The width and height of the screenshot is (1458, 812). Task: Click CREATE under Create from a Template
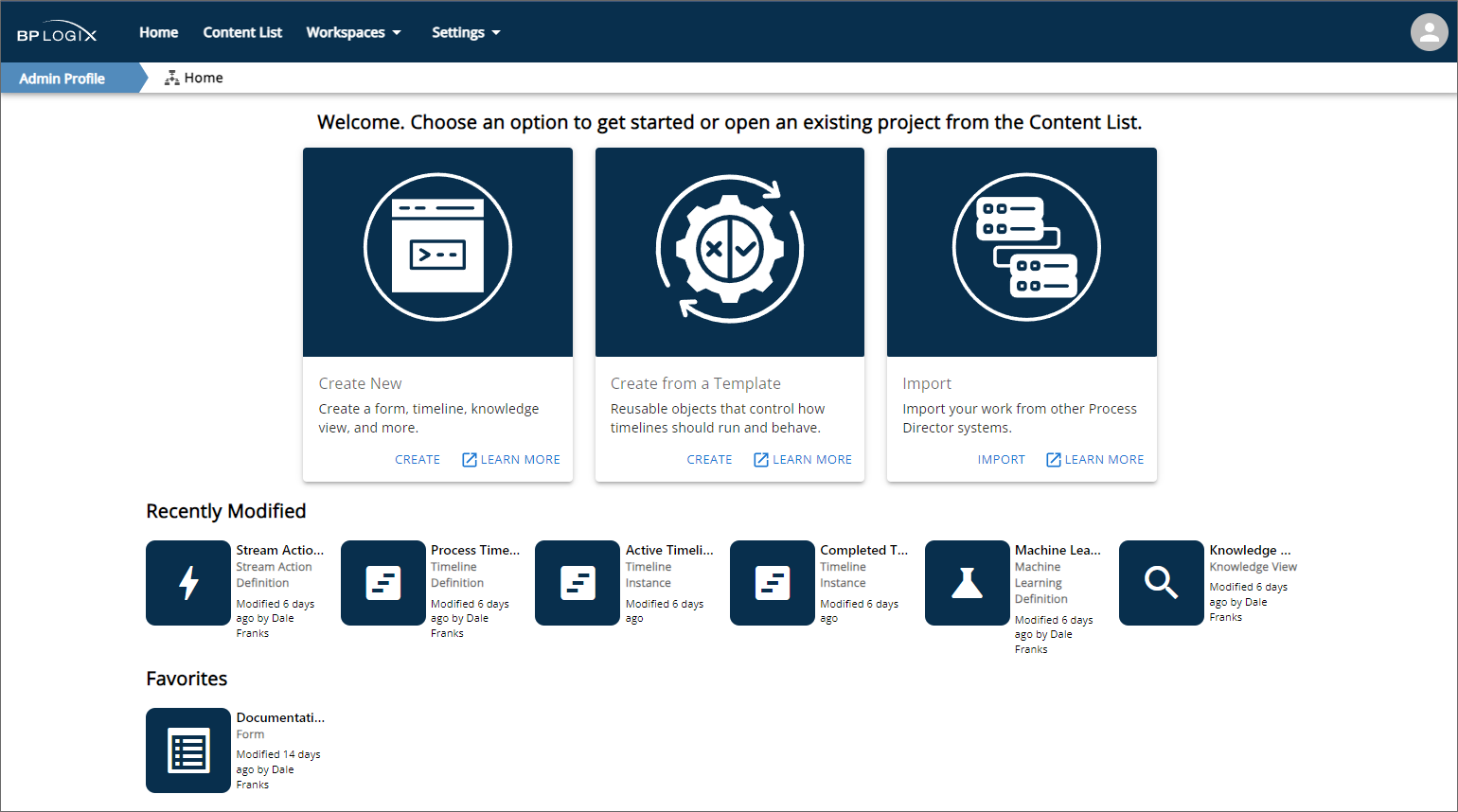click(x=709, y=460)
